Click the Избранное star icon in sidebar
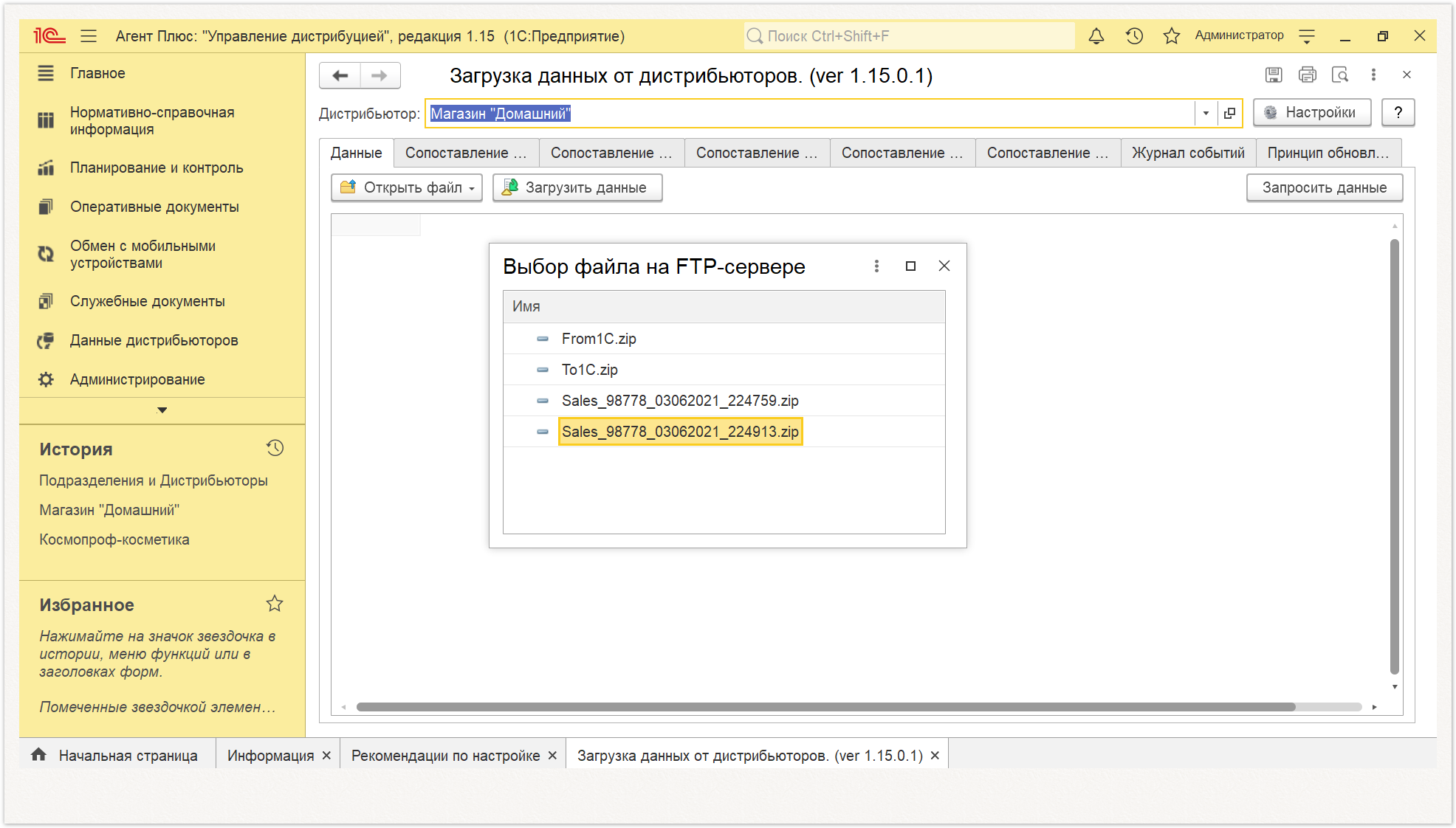The width and height of the screenshot is (1456, 828). pyautogui.click(x=275, y=604)
